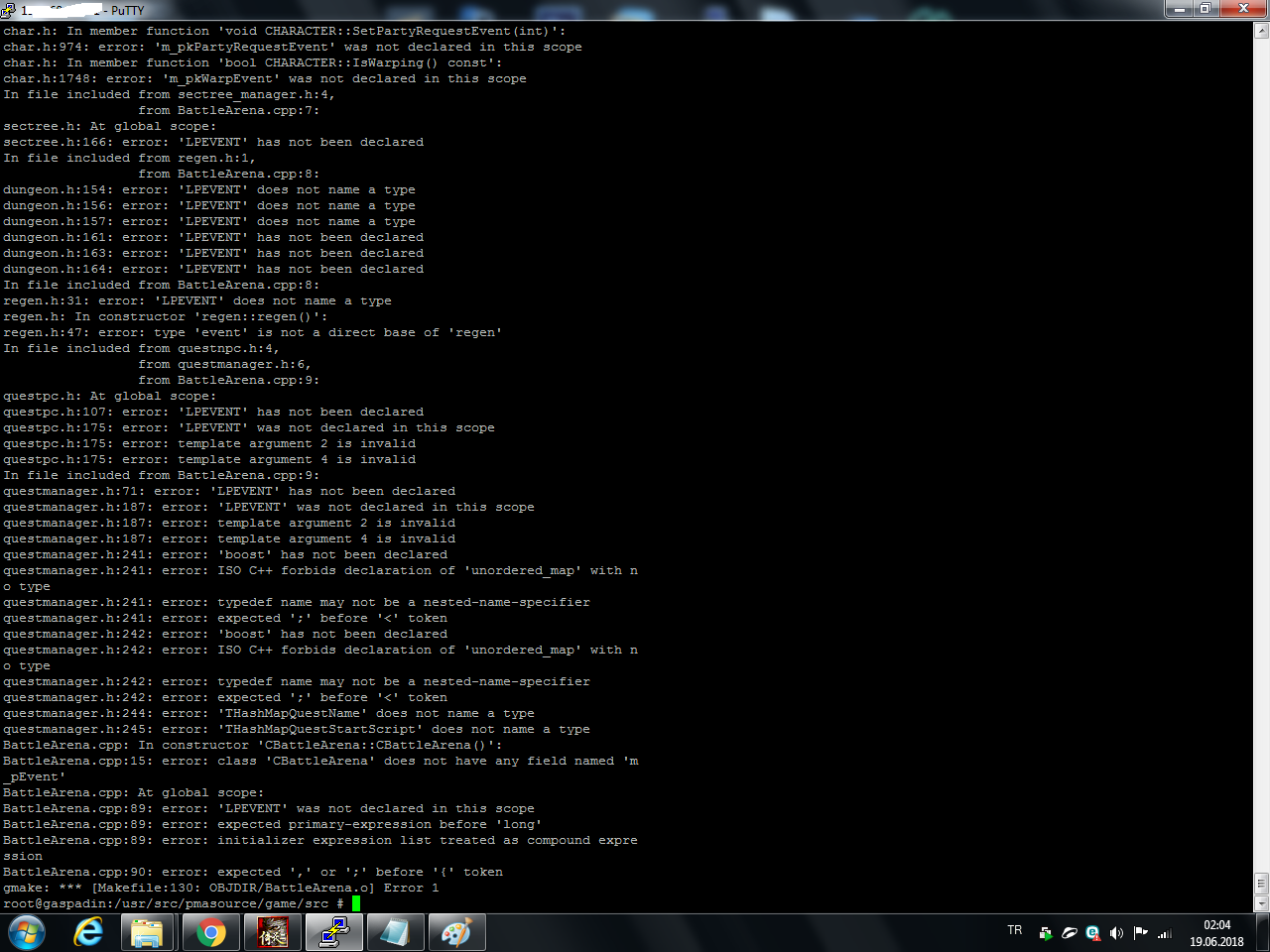Click the Action Center flag icon
This screenshot has width=1270, height=952.
coord(1140,933)
